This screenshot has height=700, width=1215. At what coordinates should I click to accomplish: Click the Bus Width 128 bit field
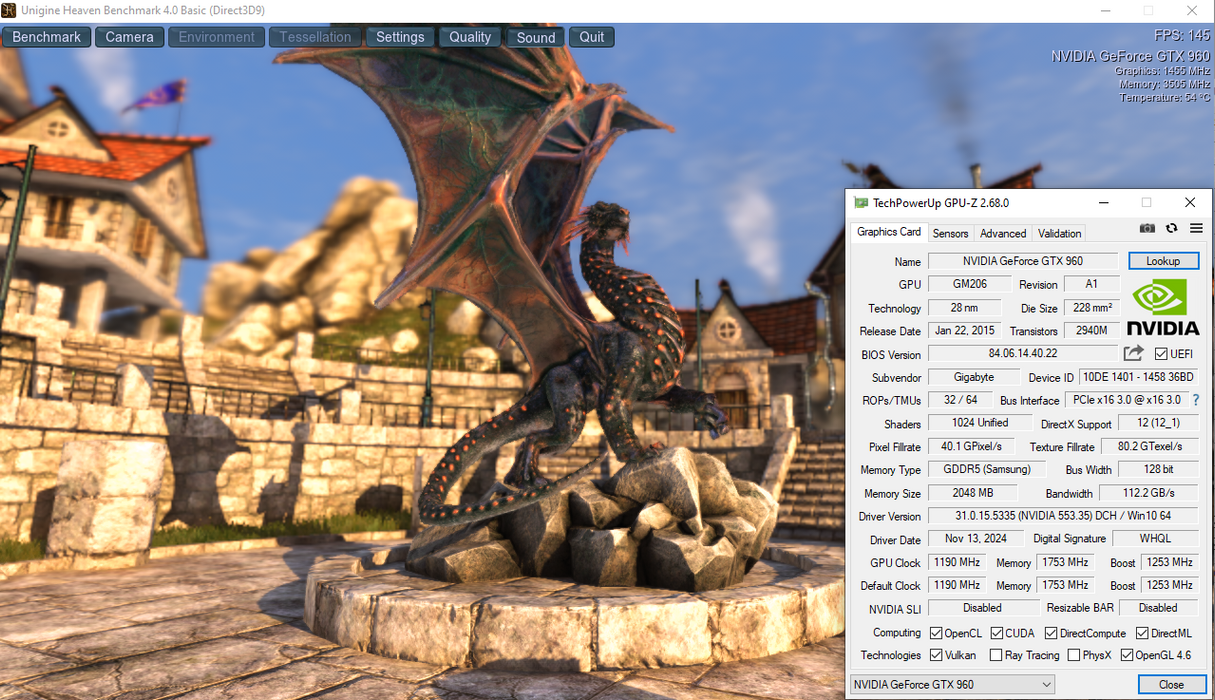[1158, 469]
